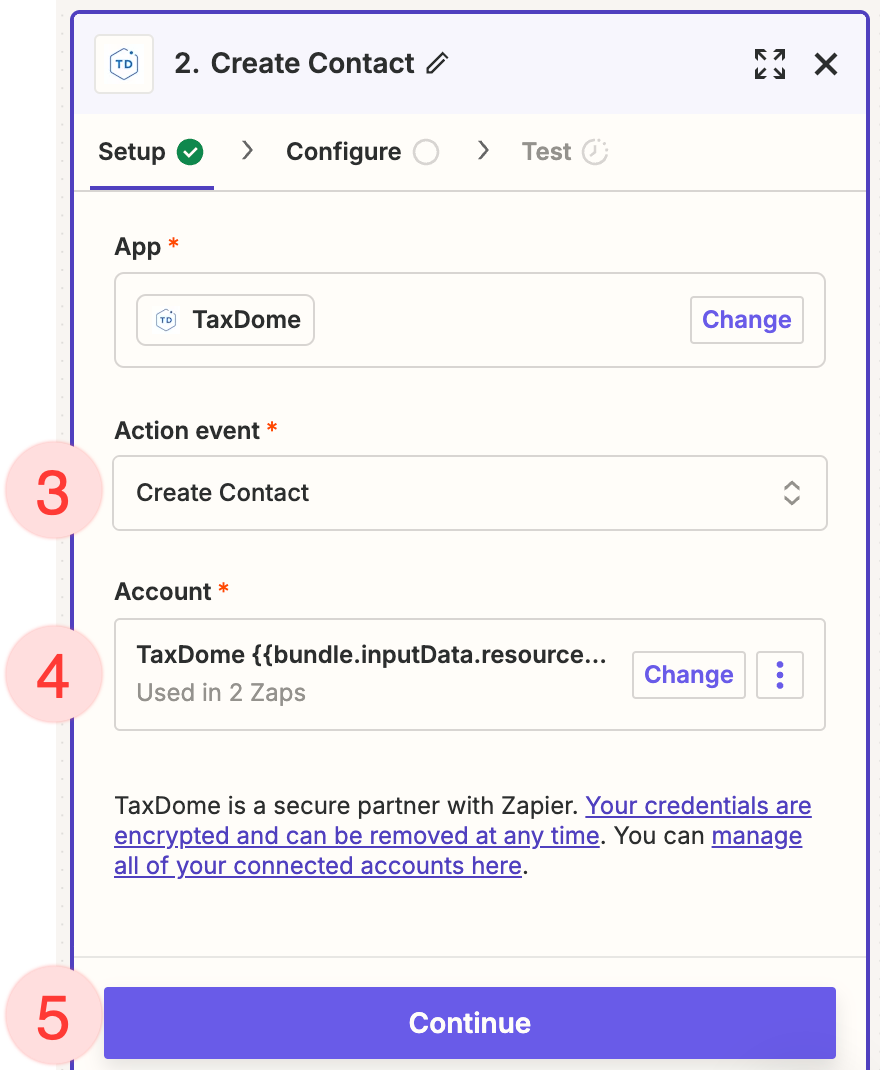Click the pencil icon to rename the step
880x1070 pixels.
(437, 64)
